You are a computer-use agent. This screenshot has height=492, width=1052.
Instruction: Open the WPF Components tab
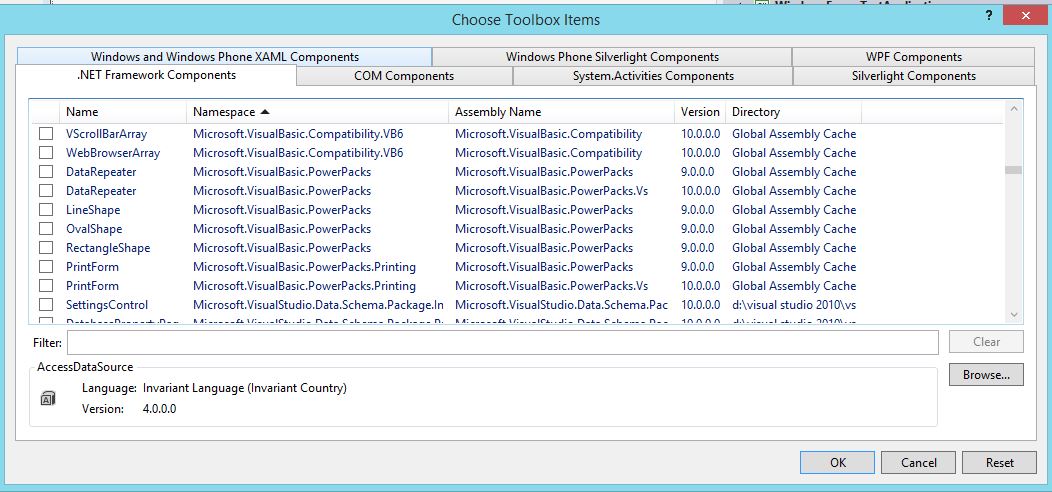tap(913, 57)
